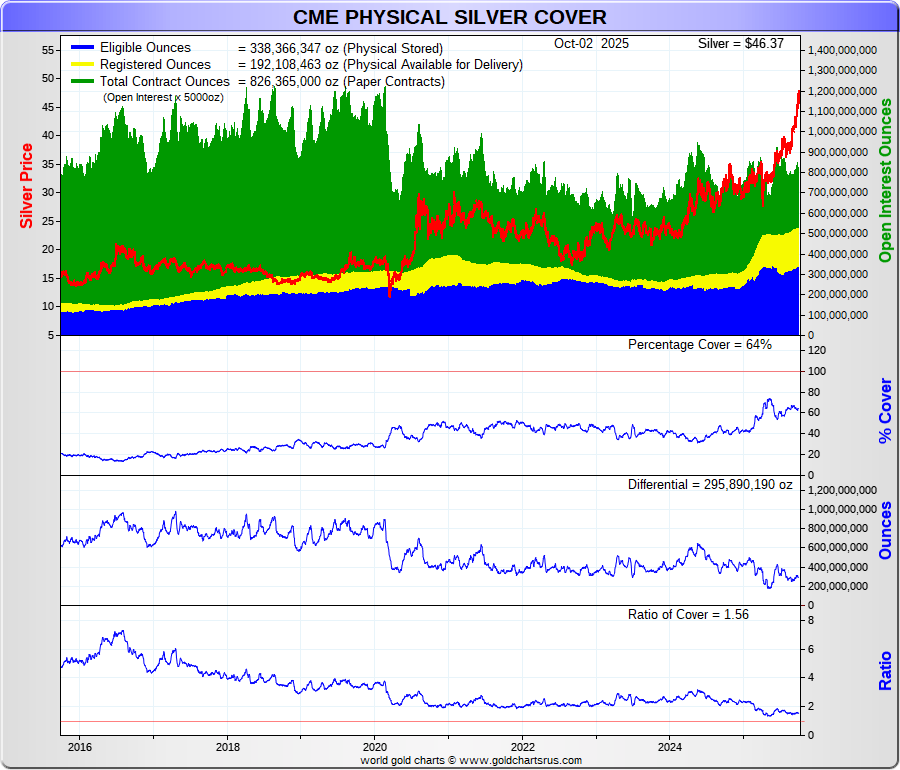Click the www.goldchartsrus.com credit text
Screen dimensions: 900x770
(521, 760)
